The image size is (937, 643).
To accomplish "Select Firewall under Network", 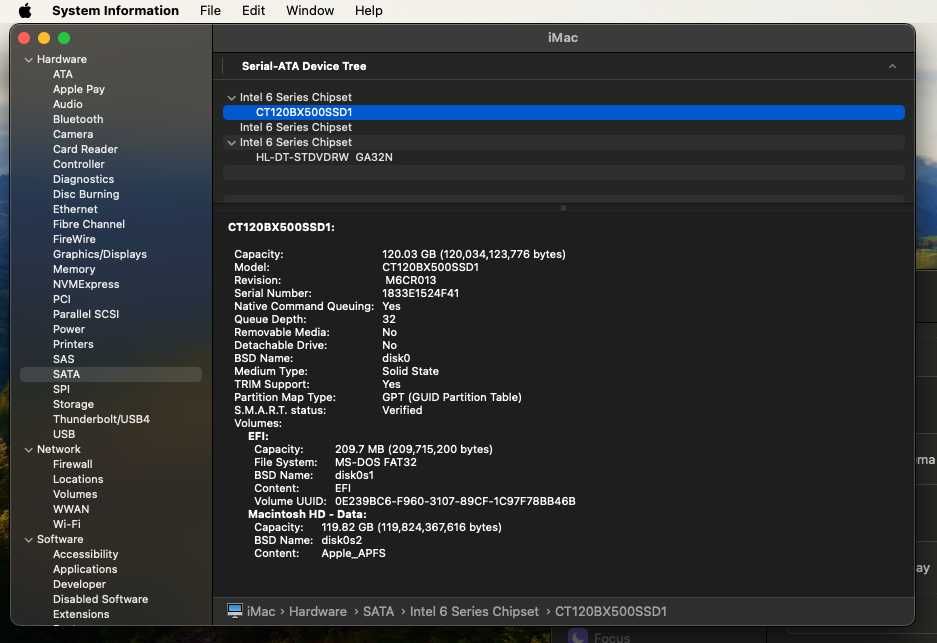I will point(72,464).
